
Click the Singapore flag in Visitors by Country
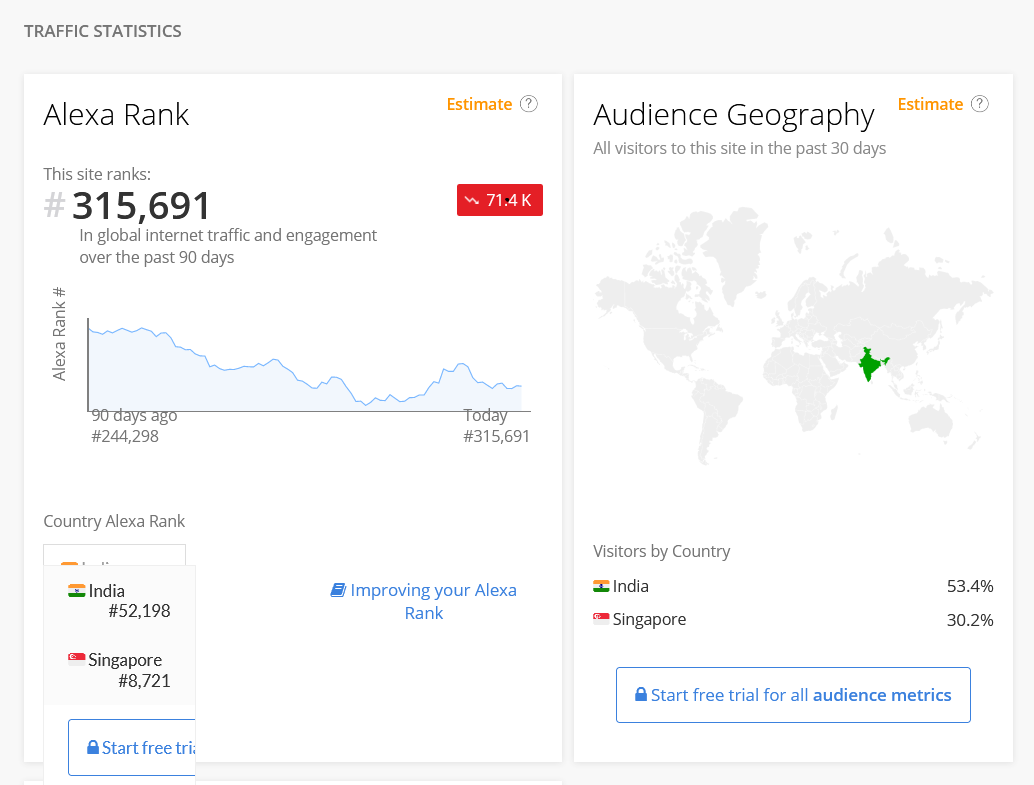tap(601, 619)
